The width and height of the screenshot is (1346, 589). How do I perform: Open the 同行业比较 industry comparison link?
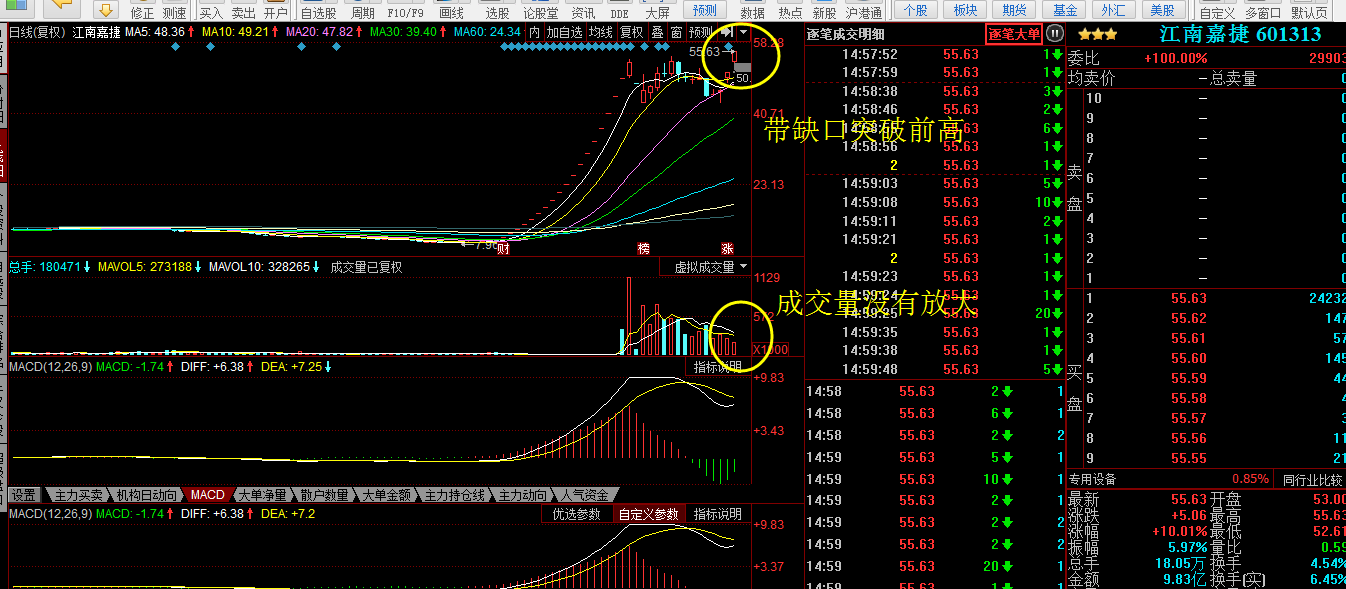(x=1313, y=480)
